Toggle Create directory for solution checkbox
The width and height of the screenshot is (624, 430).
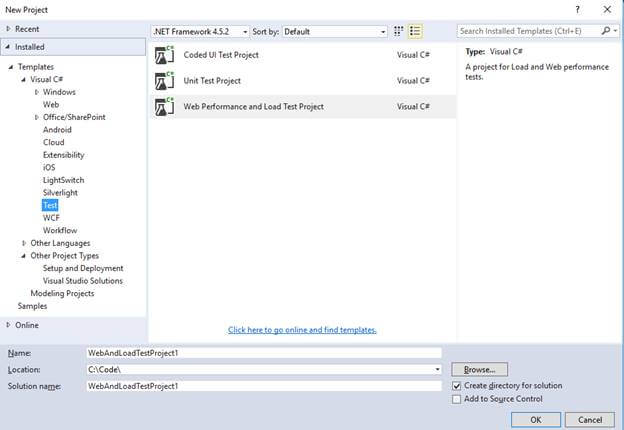click(456, 386)
